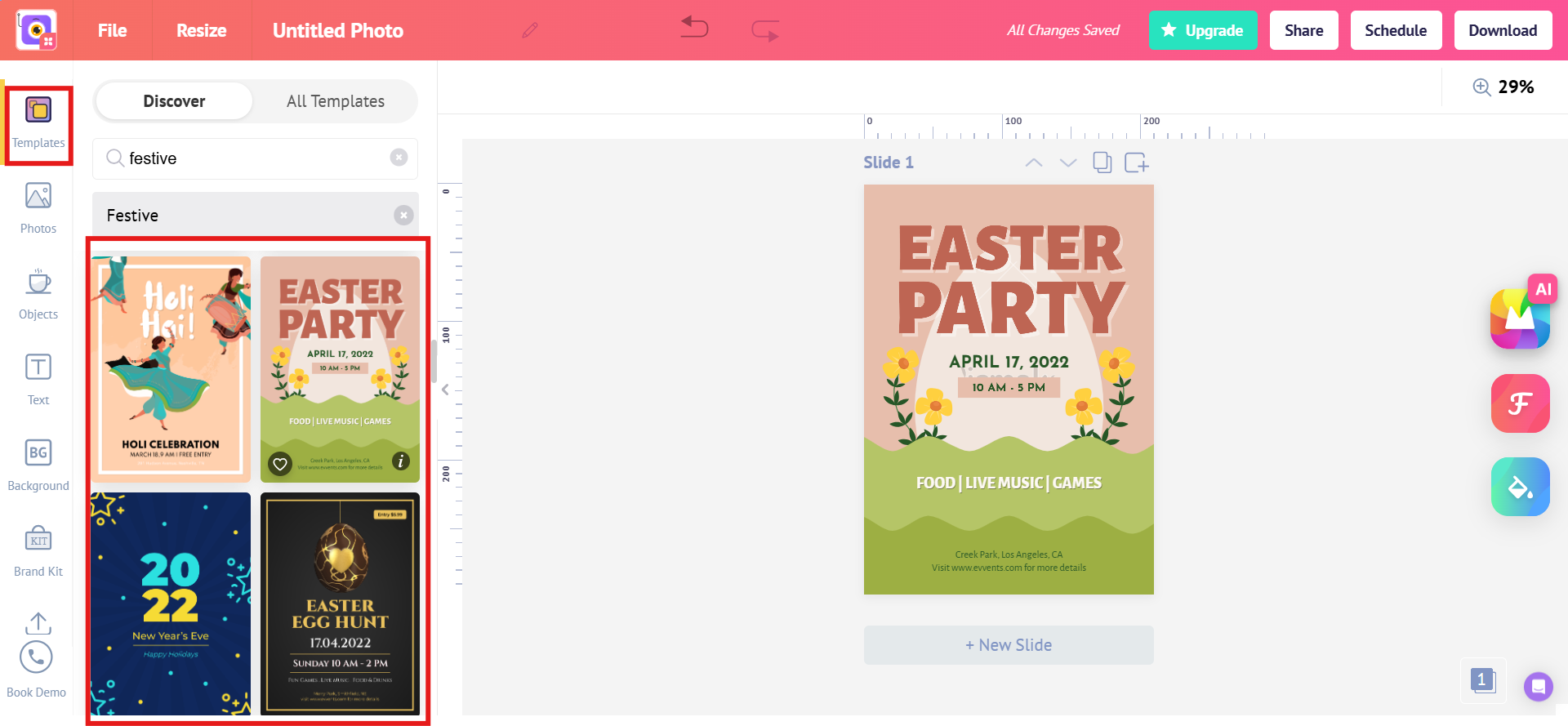The image size is (1568, 726).
Task: Click the 29% zoom level value
Action: click(1517, 87)
